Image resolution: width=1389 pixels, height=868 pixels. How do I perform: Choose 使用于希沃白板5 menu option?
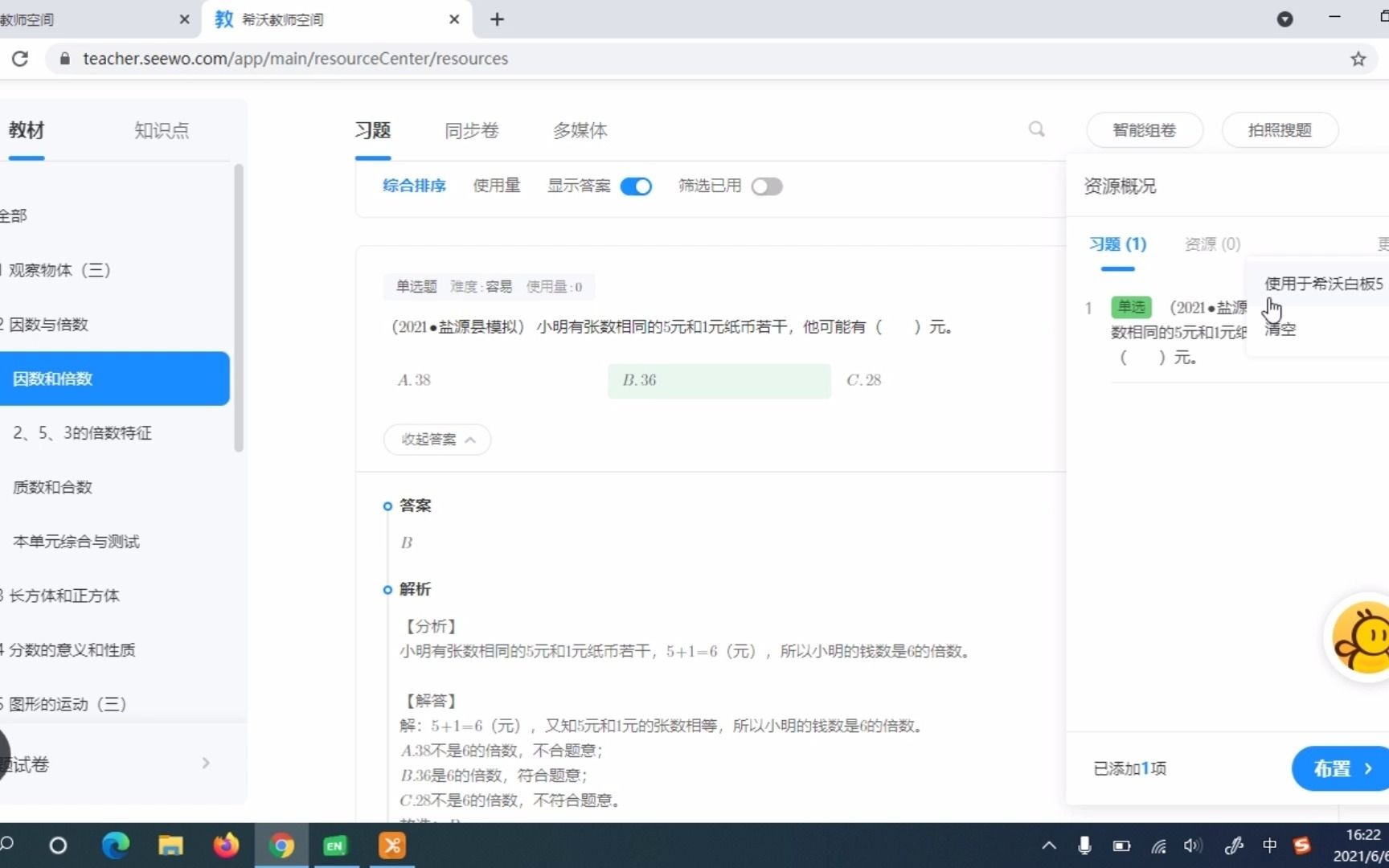[1323, 284]
